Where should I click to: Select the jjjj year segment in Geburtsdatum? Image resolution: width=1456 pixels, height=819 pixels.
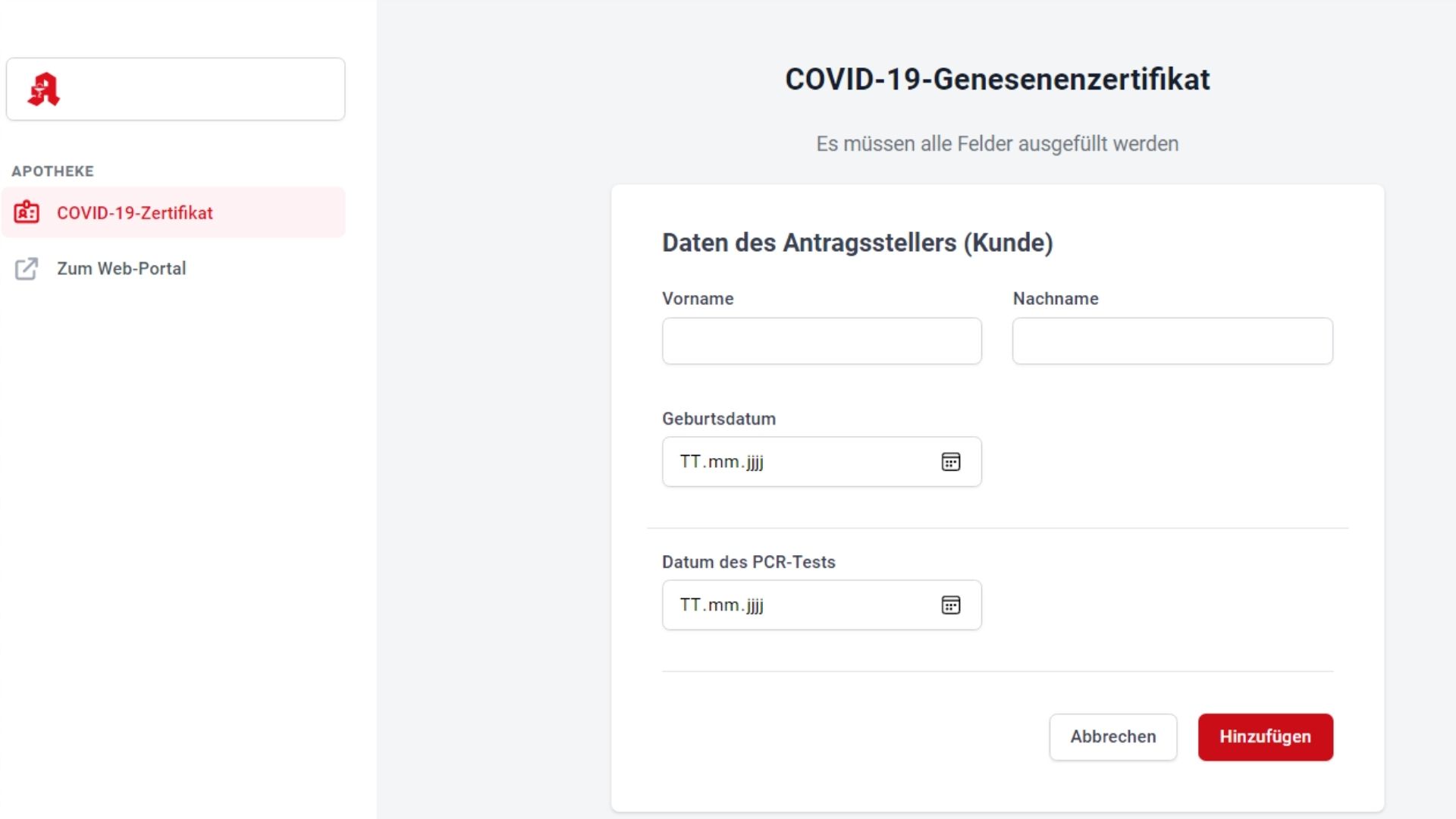pyautogui.click(x=755, y=462)
